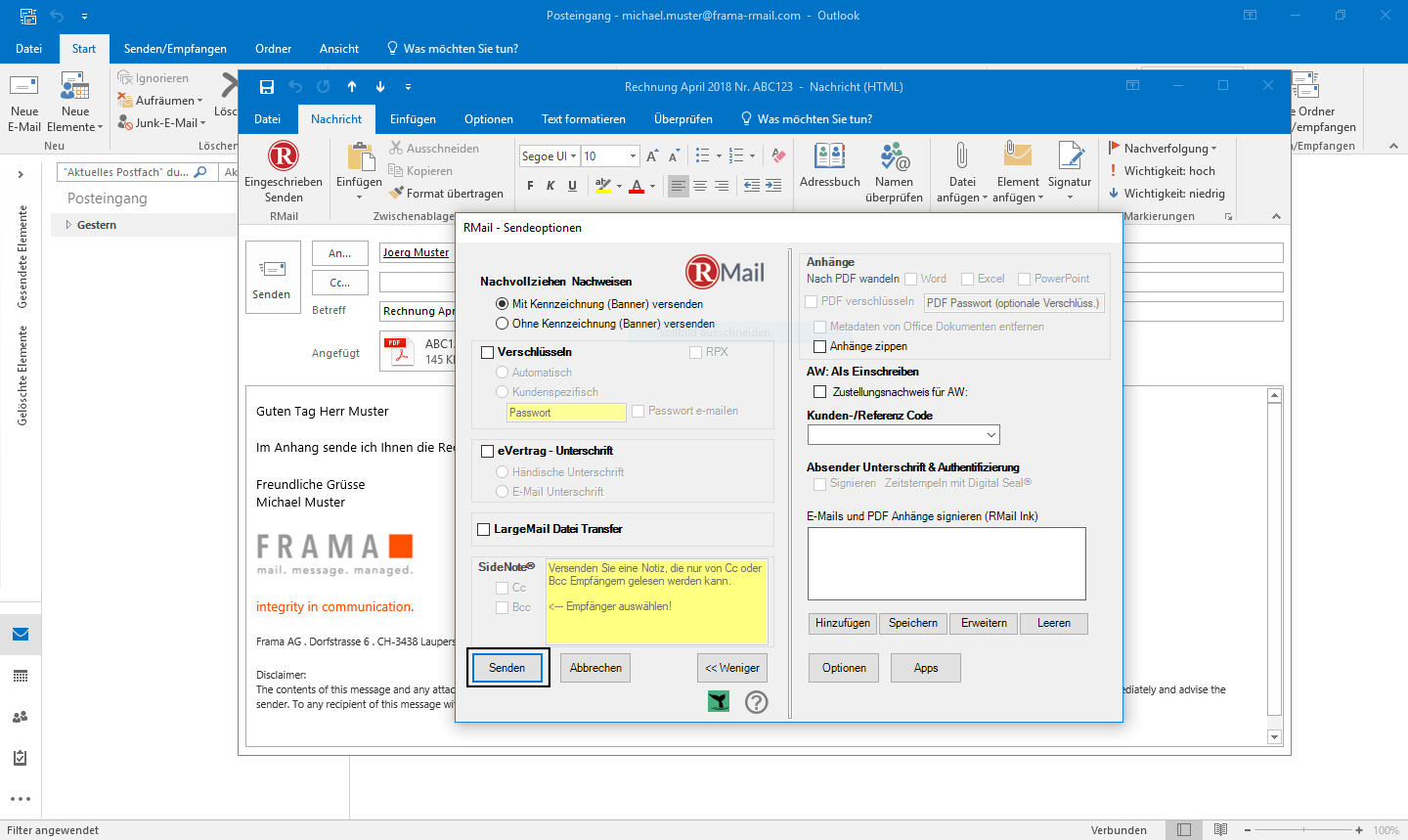Open the Ansicht tab in Outlook
1408x840 pixels.
(339, 49)
